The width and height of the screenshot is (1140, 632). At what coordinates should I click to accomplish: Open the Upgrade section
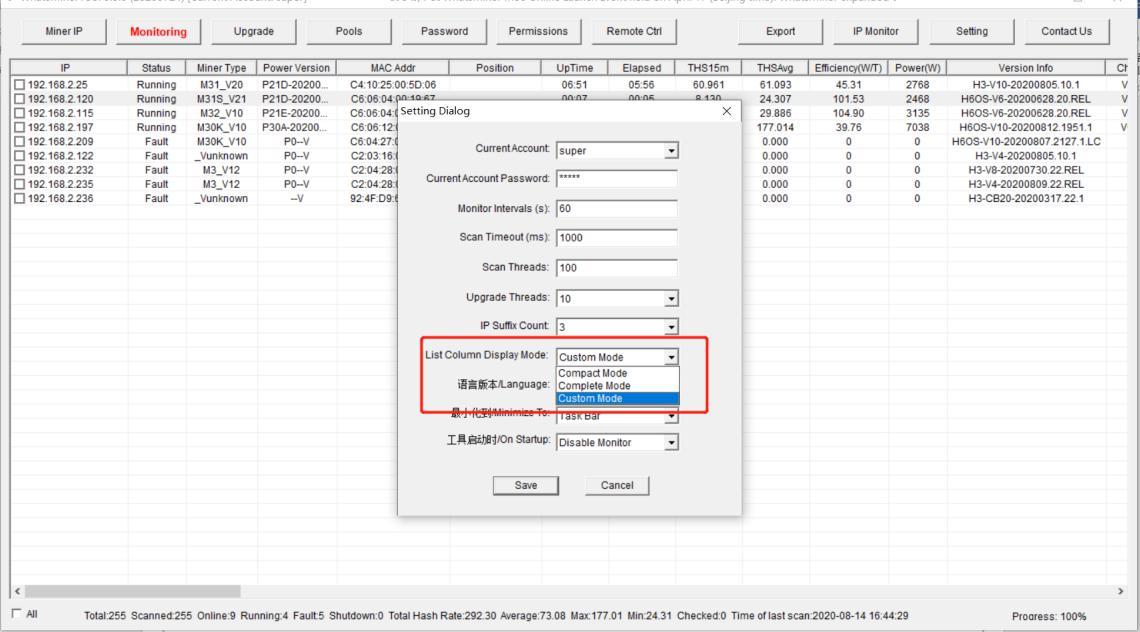[253, 31]
